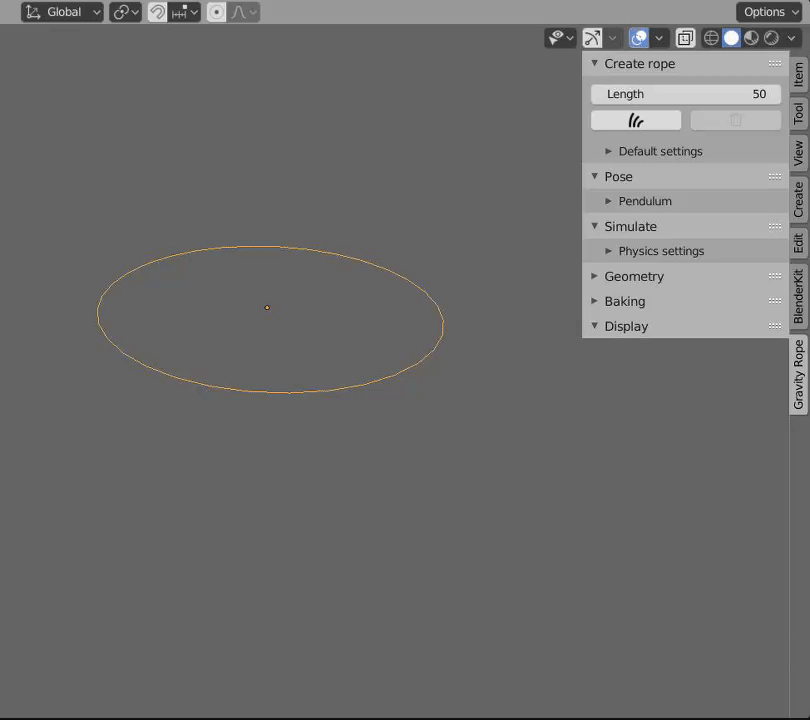The width and height of the screenshot is (810, 720).
Task: Enable rendered viewport shading
Action: (772, 38)
